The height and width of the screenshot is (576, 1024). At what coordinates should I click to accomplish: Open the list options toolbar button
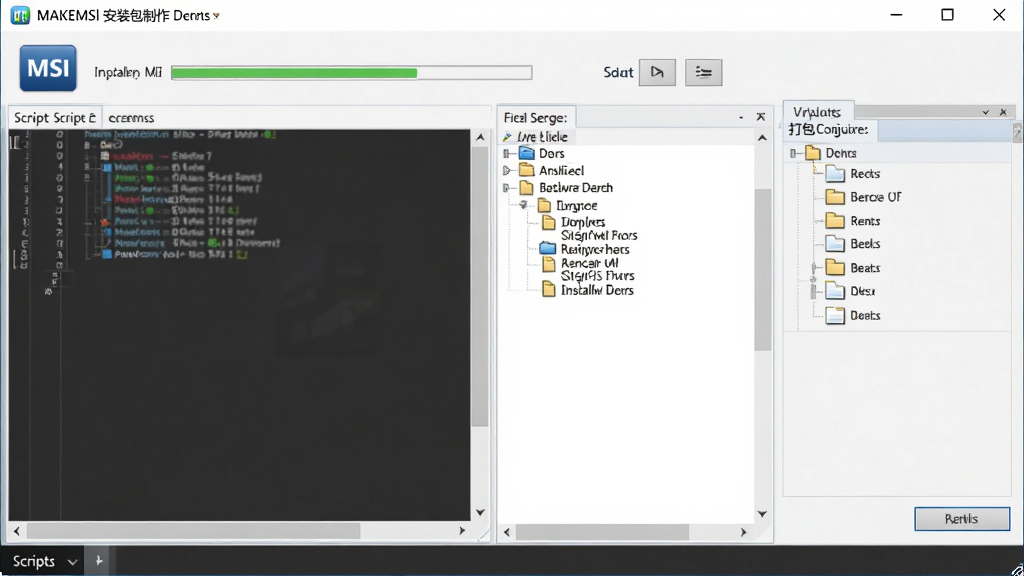coord(703,72)
